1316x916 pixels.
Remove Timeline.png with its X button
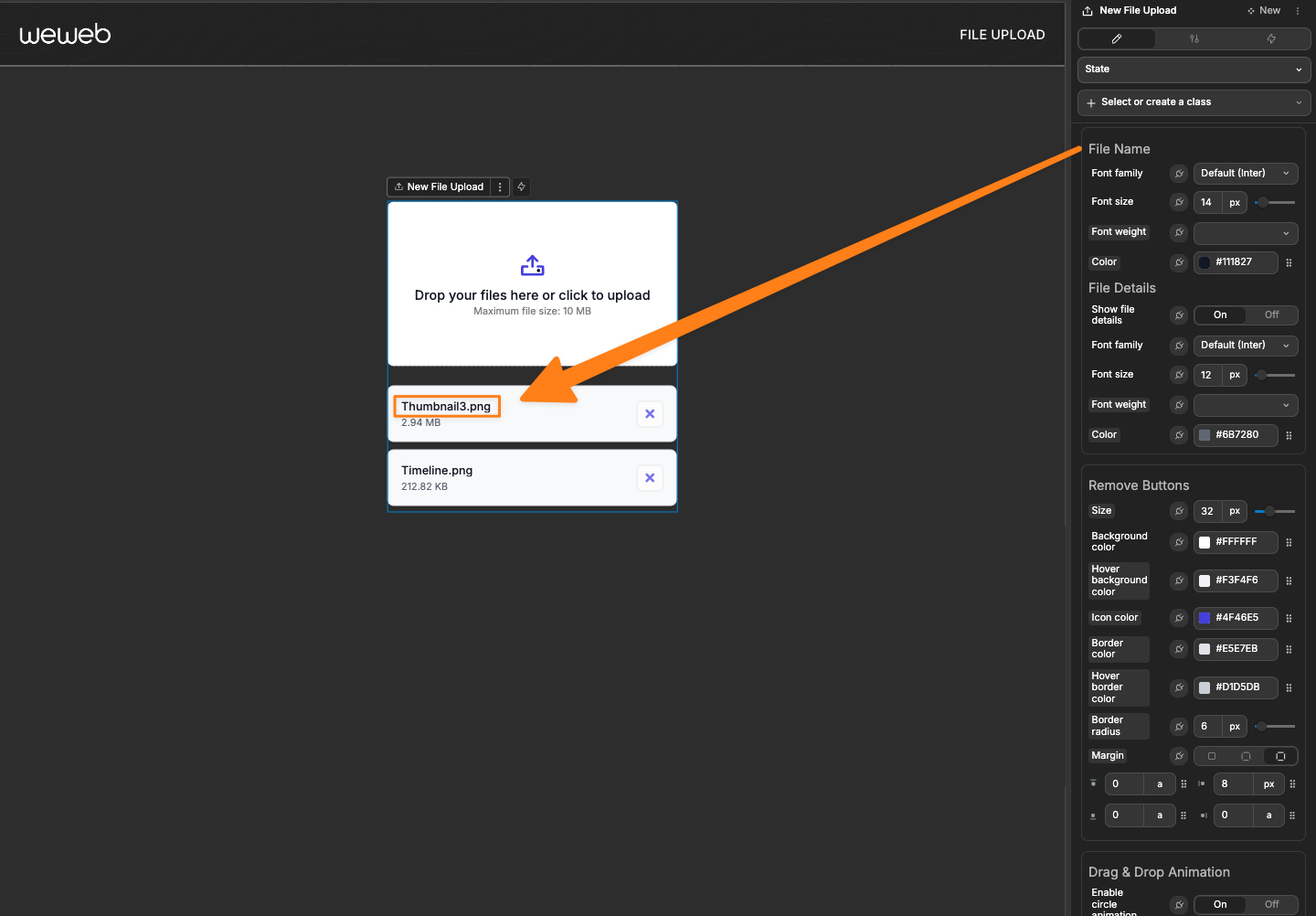click(x=650, y=477)
